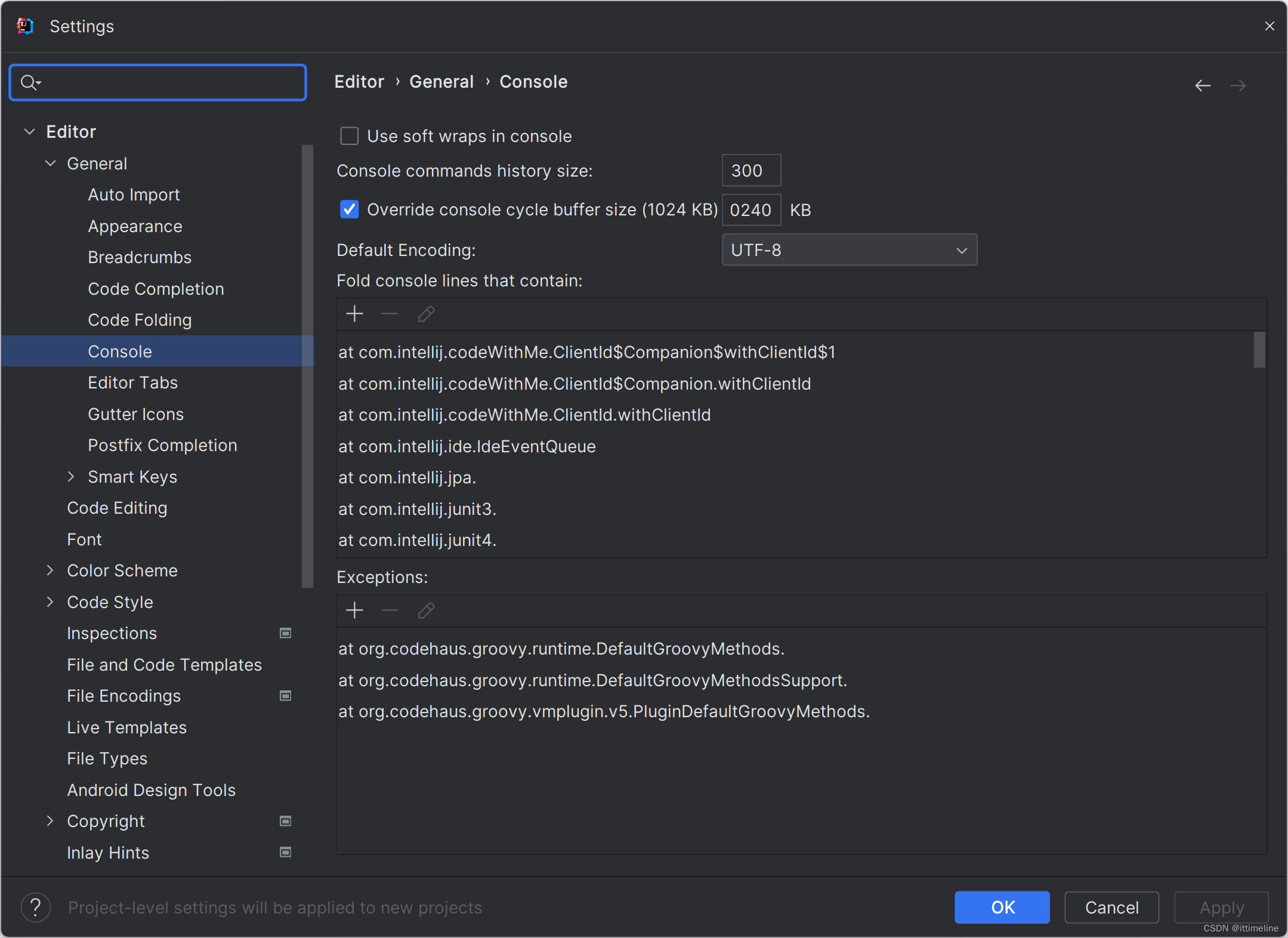Close the Settings dialog
This screenshot has width=1288, height=938.
coord(1270,26)
